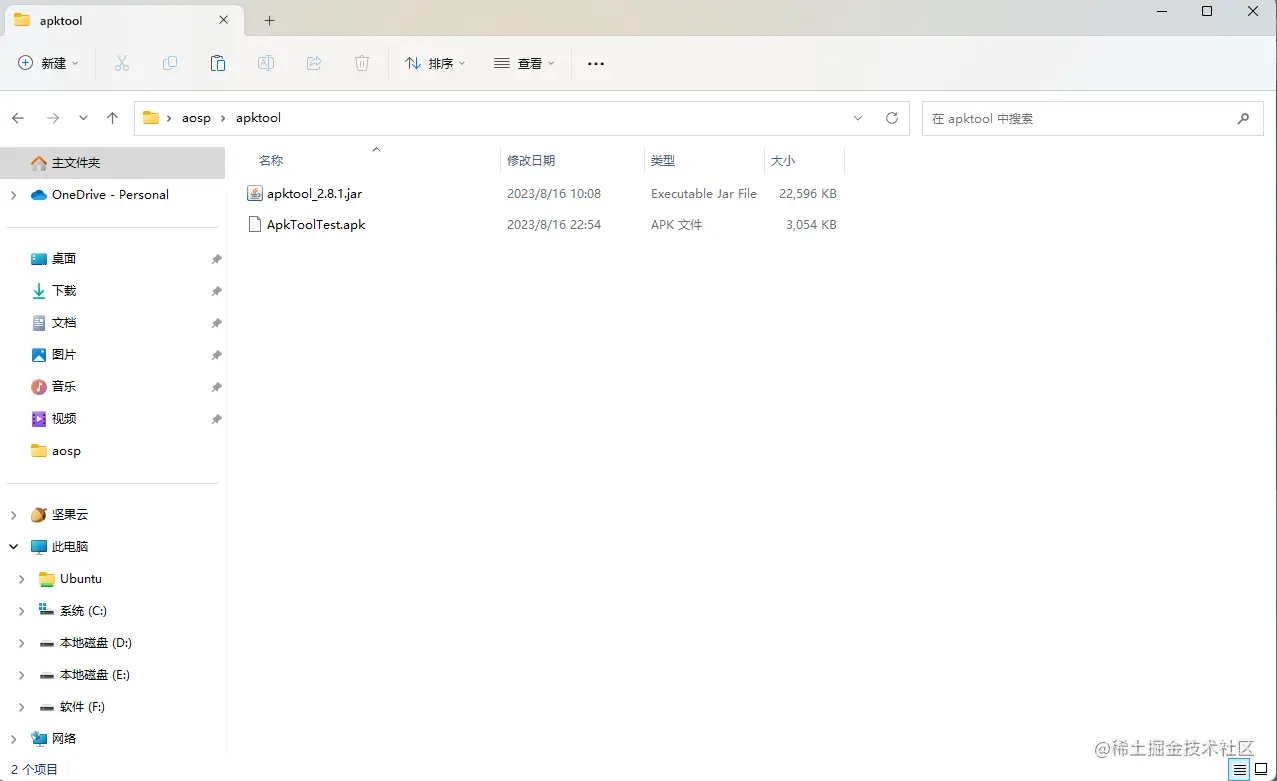Open the 查看 view options dropdown
This screenshot has width=1277, height=781.
pos(524,63)
